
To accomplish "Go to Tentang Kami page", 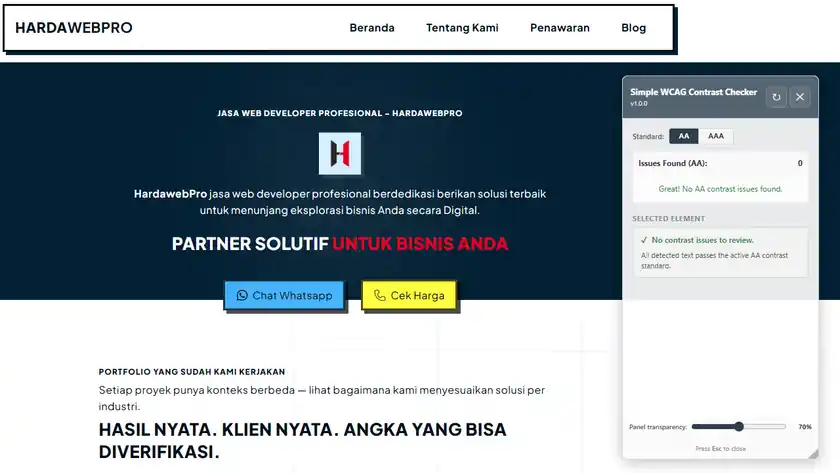I will 462,28.
